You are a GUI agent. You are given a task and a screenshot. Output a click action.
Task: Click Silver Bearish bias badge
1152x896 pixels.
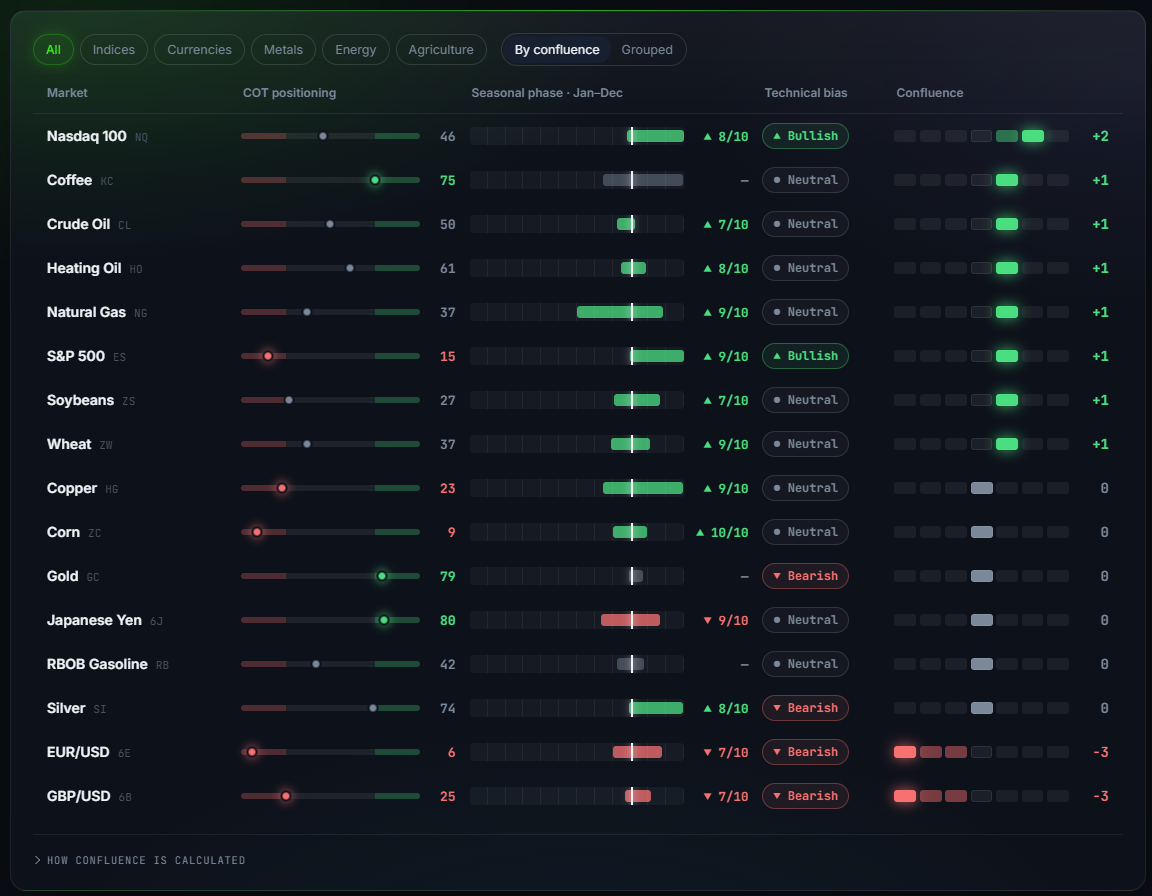pyautogui.click(x=805, y=708)
